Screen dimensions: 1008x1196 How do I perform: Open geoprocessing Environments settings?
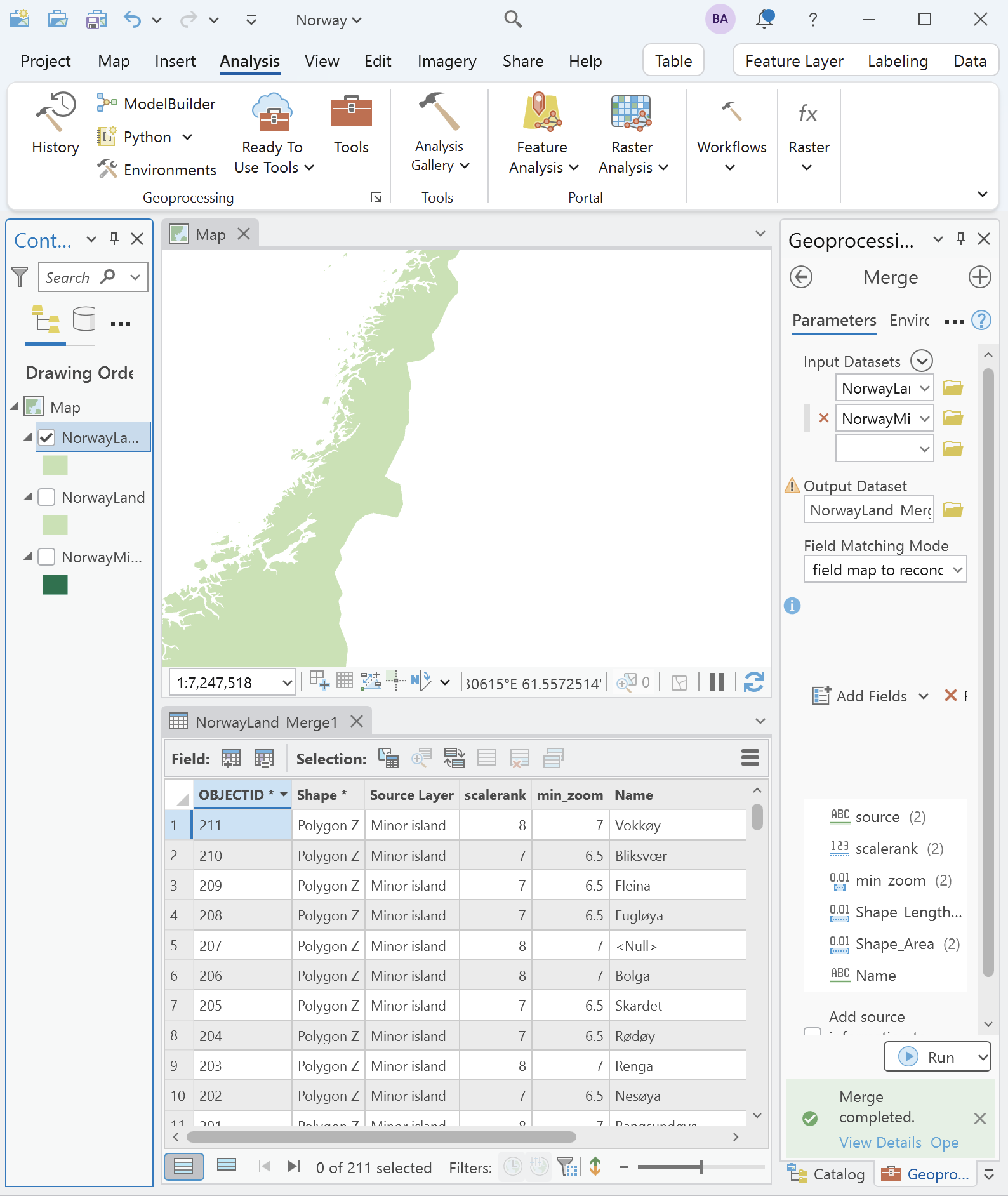pos(156,169)
